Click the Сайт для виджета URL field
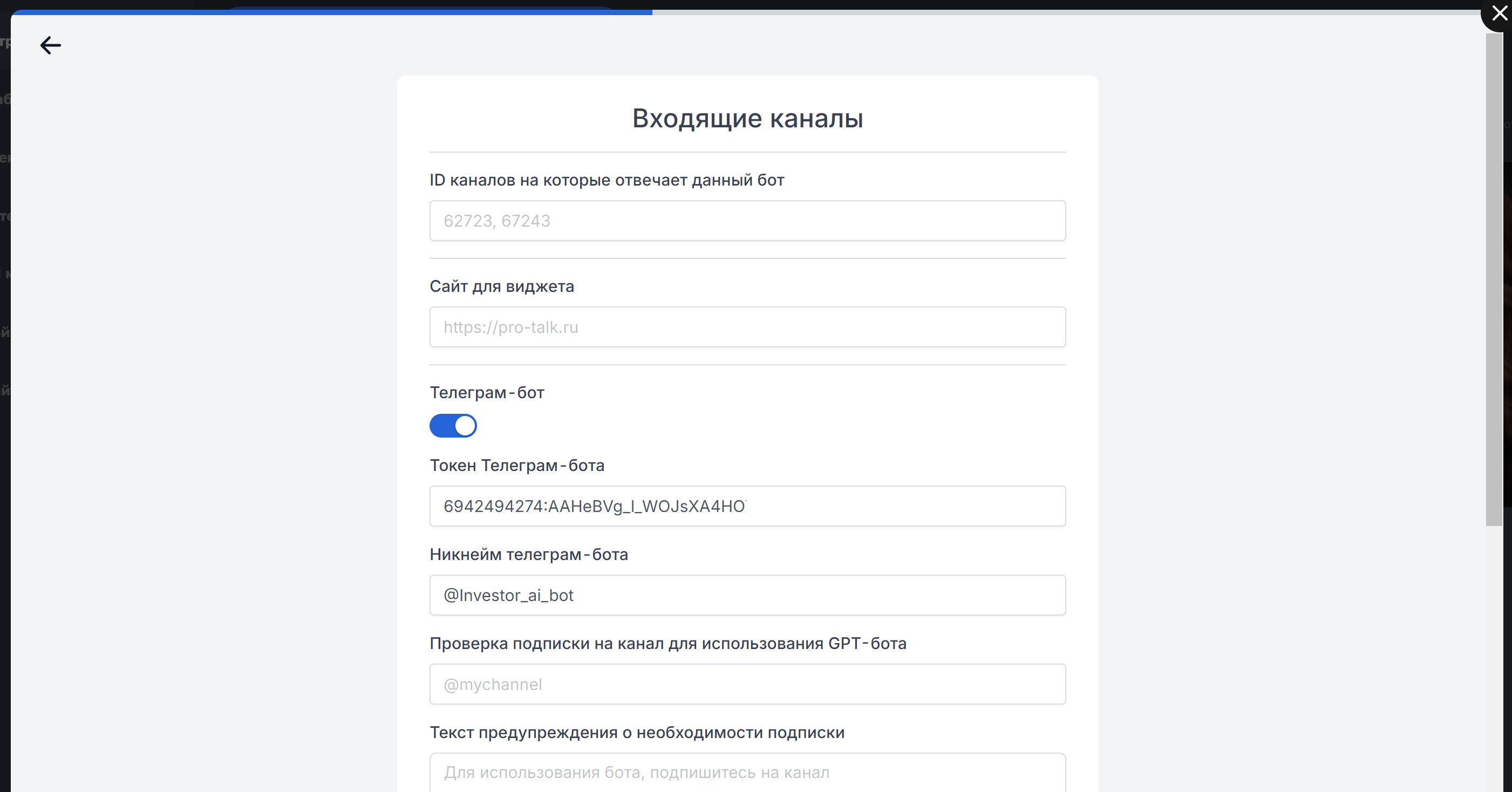This screenshot has width=1512, height=792. click(747, 327)
